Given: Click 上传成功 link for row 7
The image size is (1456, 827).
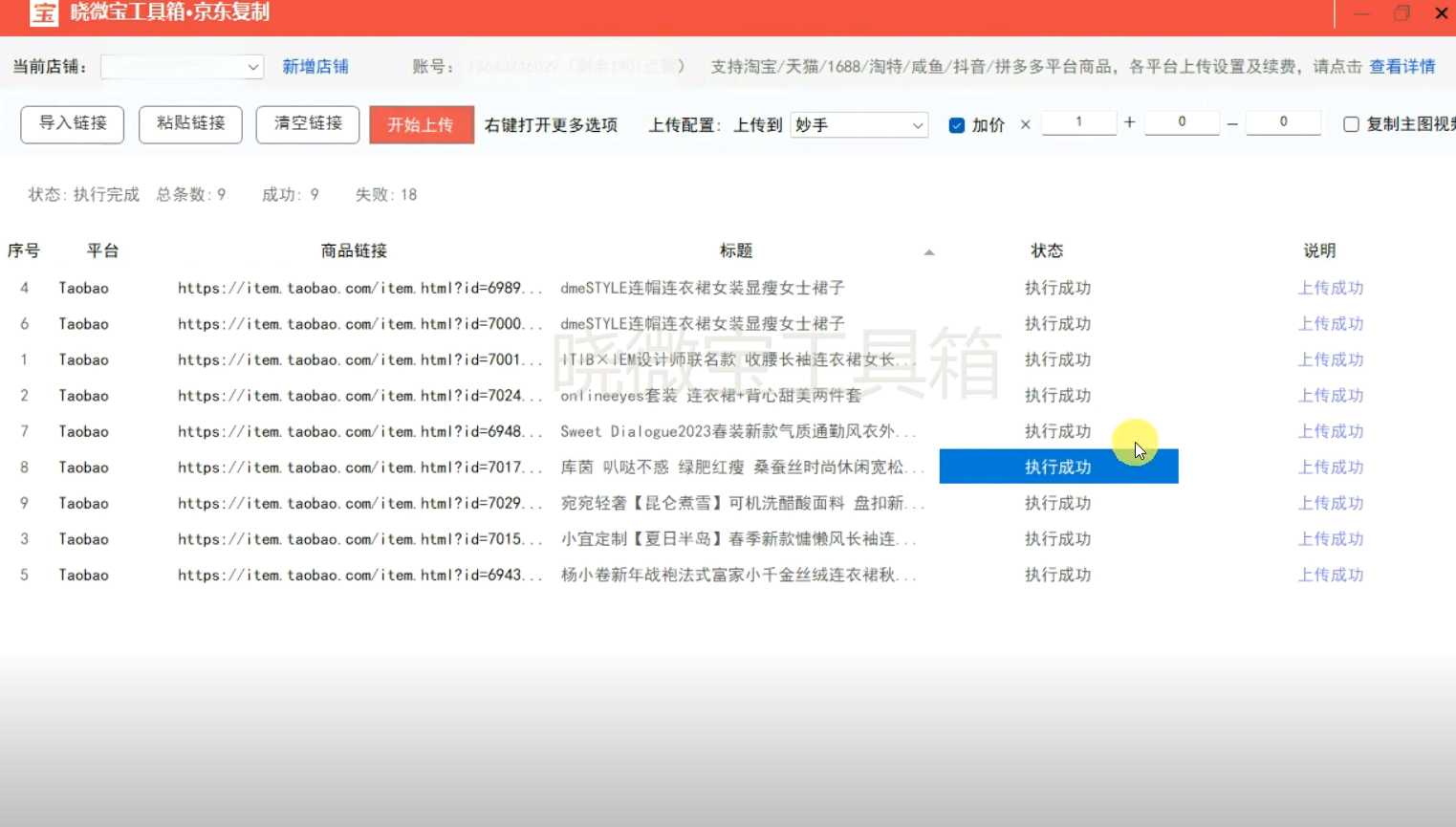Looking at the screenshot, I should [1331, 431].
